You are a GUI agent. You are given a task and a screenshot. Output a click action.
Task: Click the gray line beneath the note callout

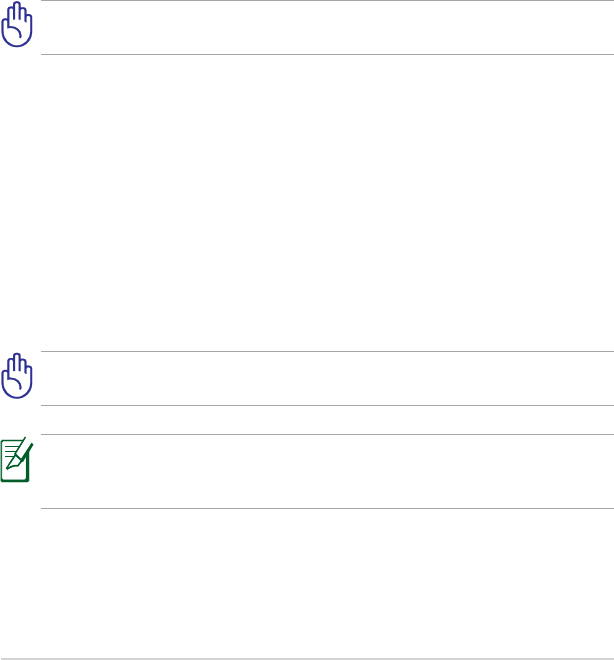(x=327, y=508)
